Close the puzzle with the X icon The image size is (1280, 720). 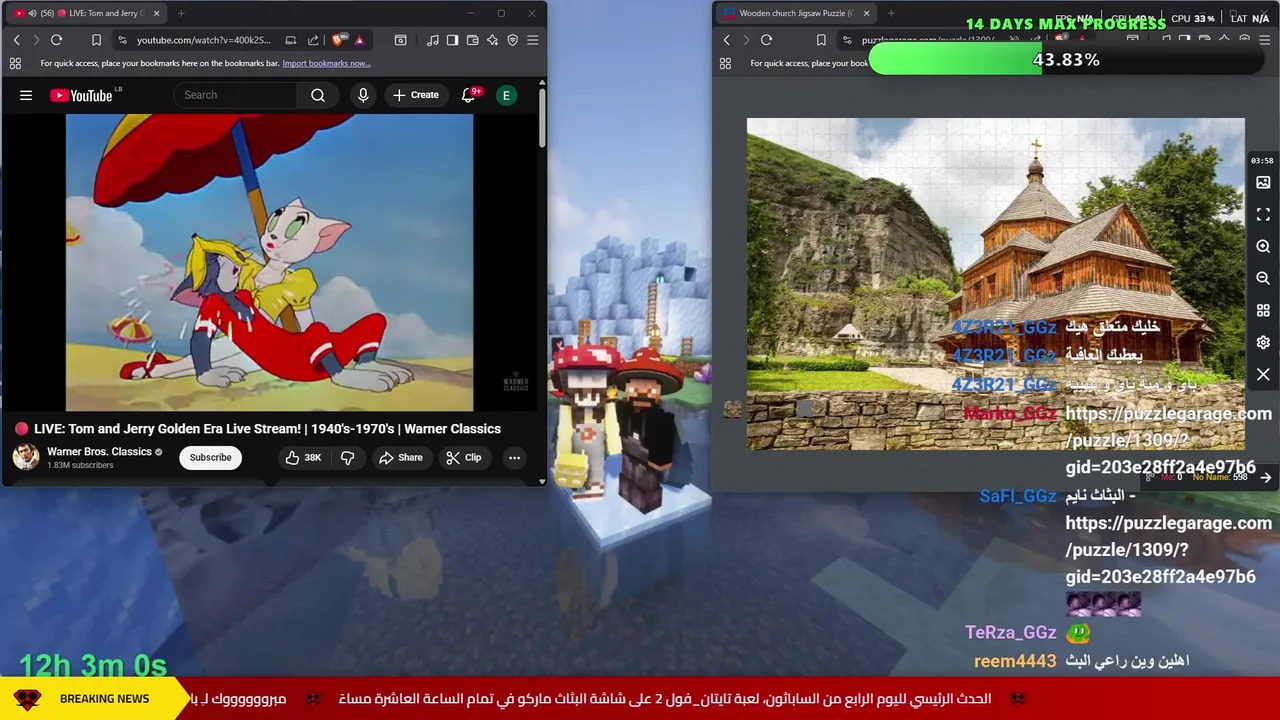1263,374
